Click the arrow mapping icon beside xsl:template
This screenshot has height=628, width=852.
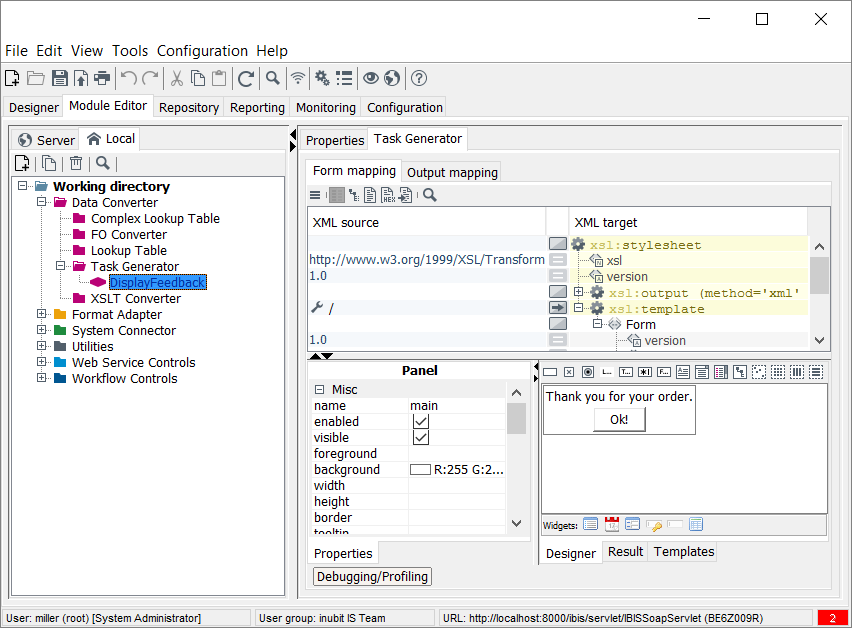click(557, 308)
